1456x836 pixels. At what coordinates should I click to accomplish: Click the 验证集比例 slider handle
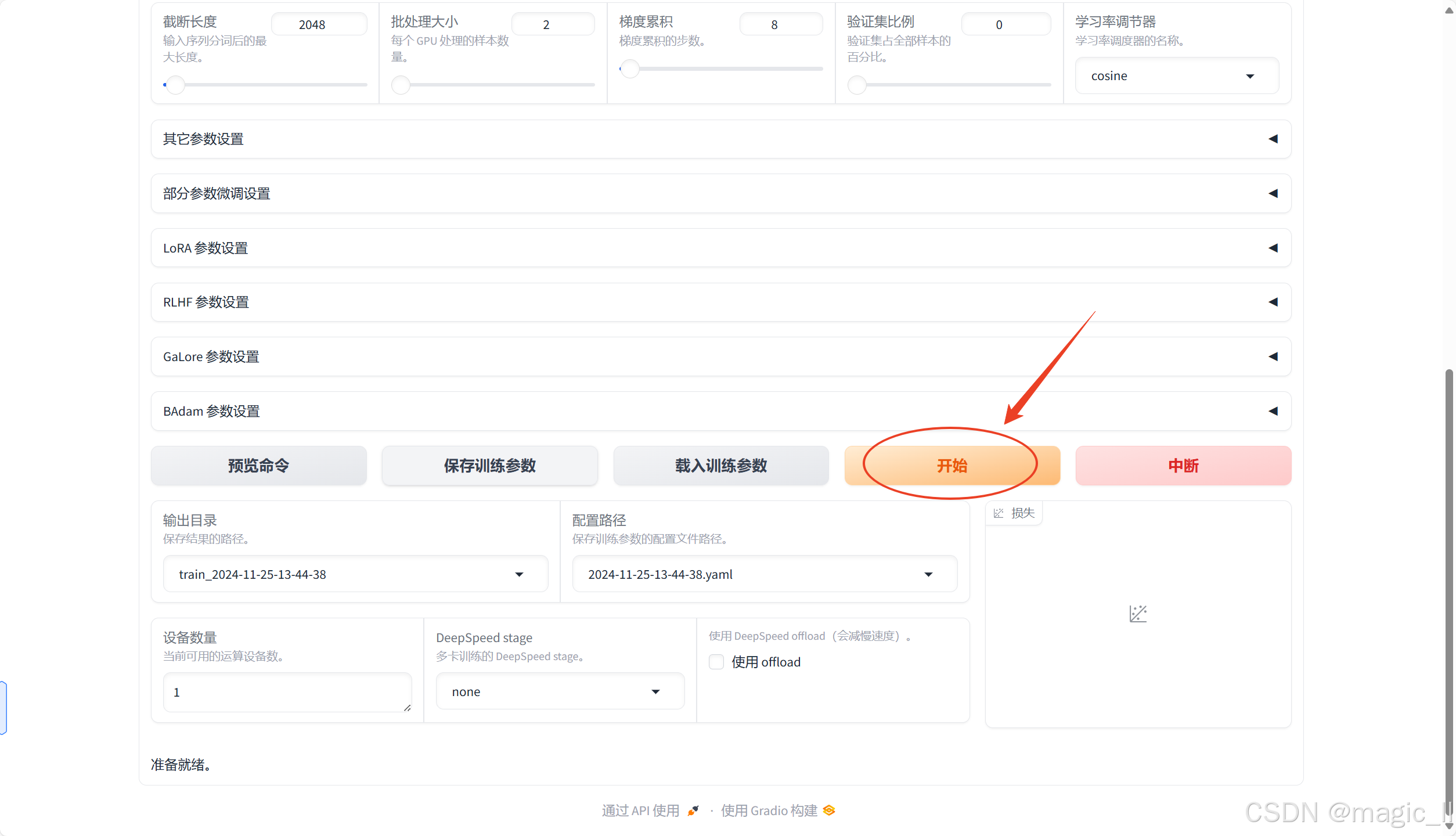pos(857,85)
